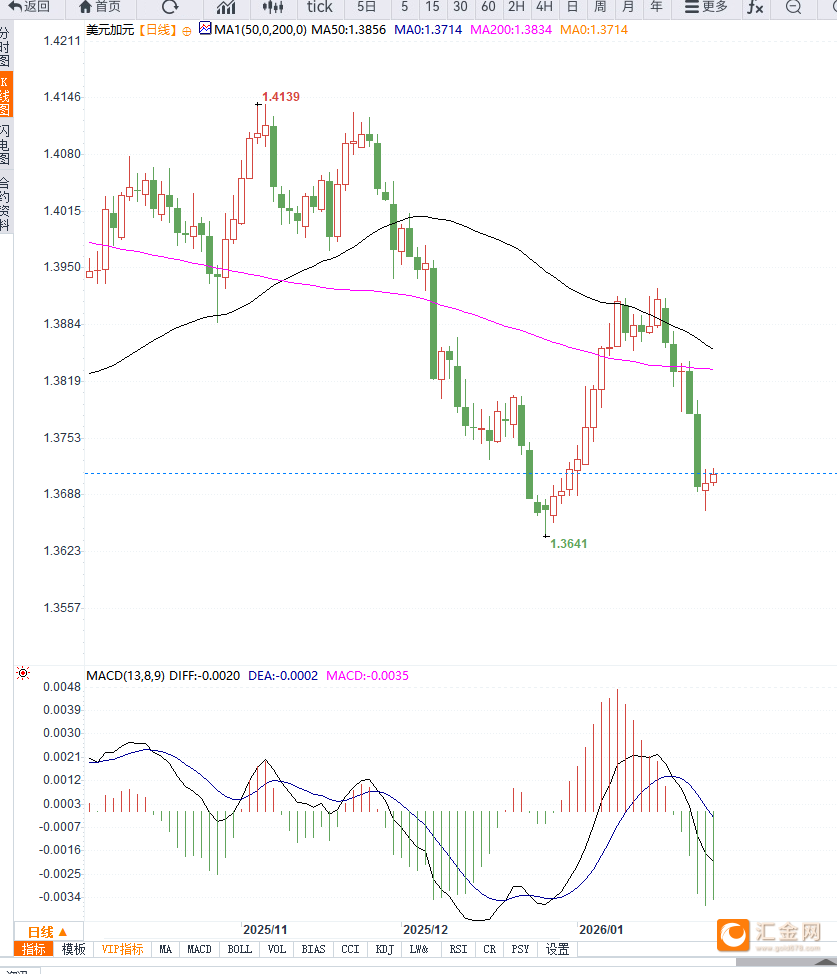The image size is (837, 974).
Task: Select the candlestick chart style icon
Action: (x=273, y=7)
